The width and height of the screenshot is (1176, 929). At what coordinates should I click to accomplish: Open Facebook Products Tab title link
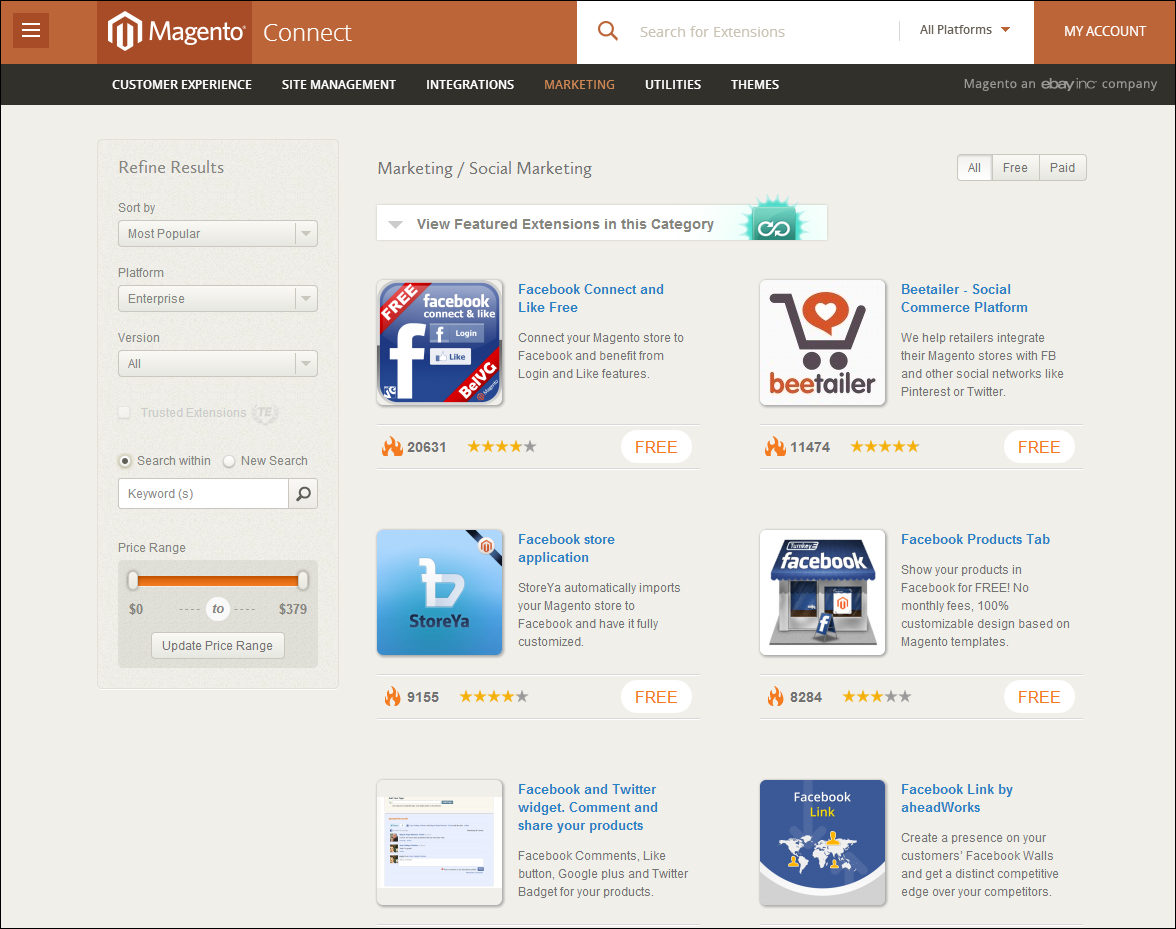975,539
